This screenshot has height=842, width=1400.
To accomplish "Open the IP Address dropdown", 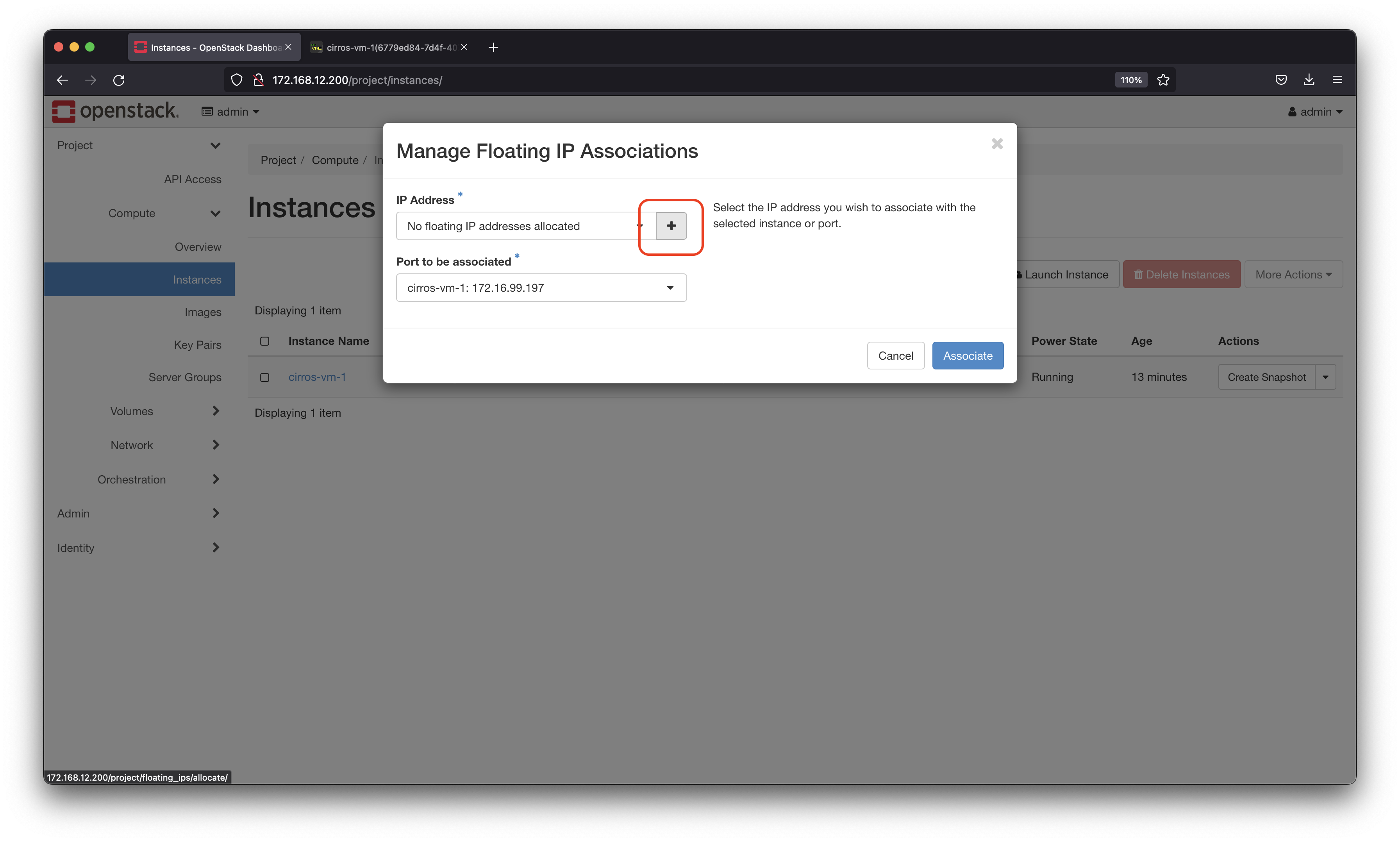I will click(x=526, y=226).
